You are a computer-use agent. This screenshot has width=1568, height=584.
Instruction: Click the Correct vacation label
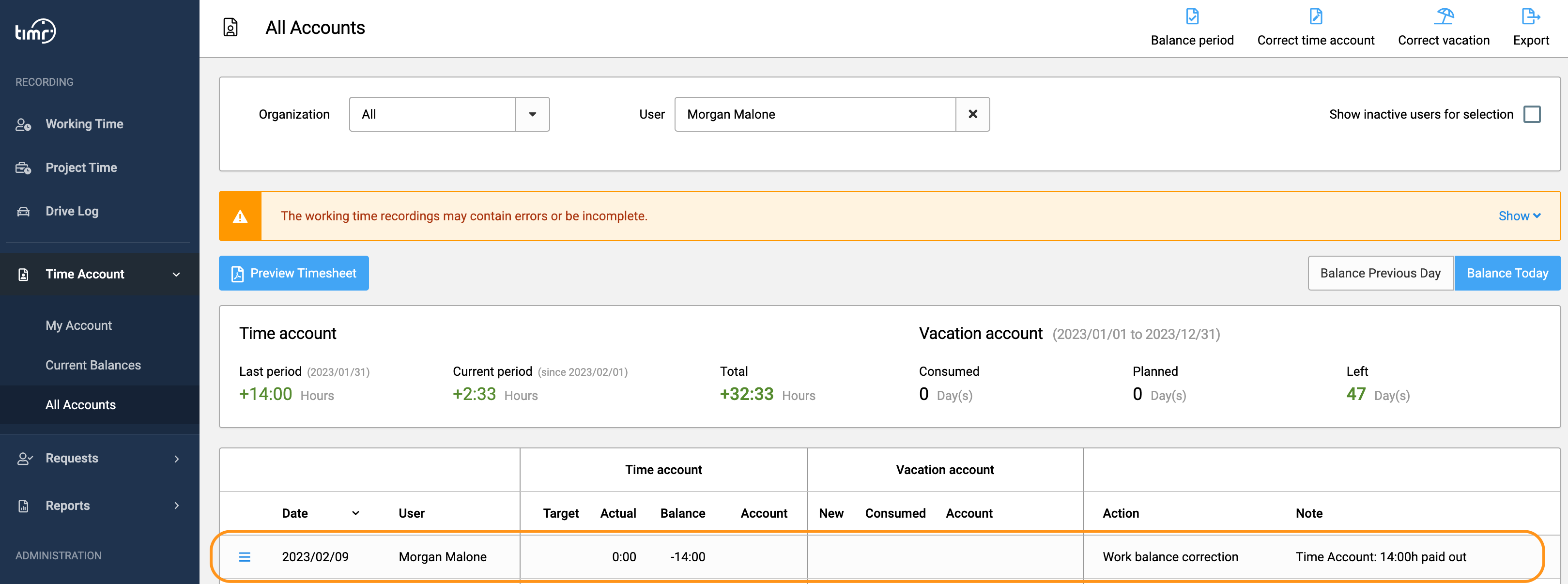pyautogui.click(x=1443, y=40)
